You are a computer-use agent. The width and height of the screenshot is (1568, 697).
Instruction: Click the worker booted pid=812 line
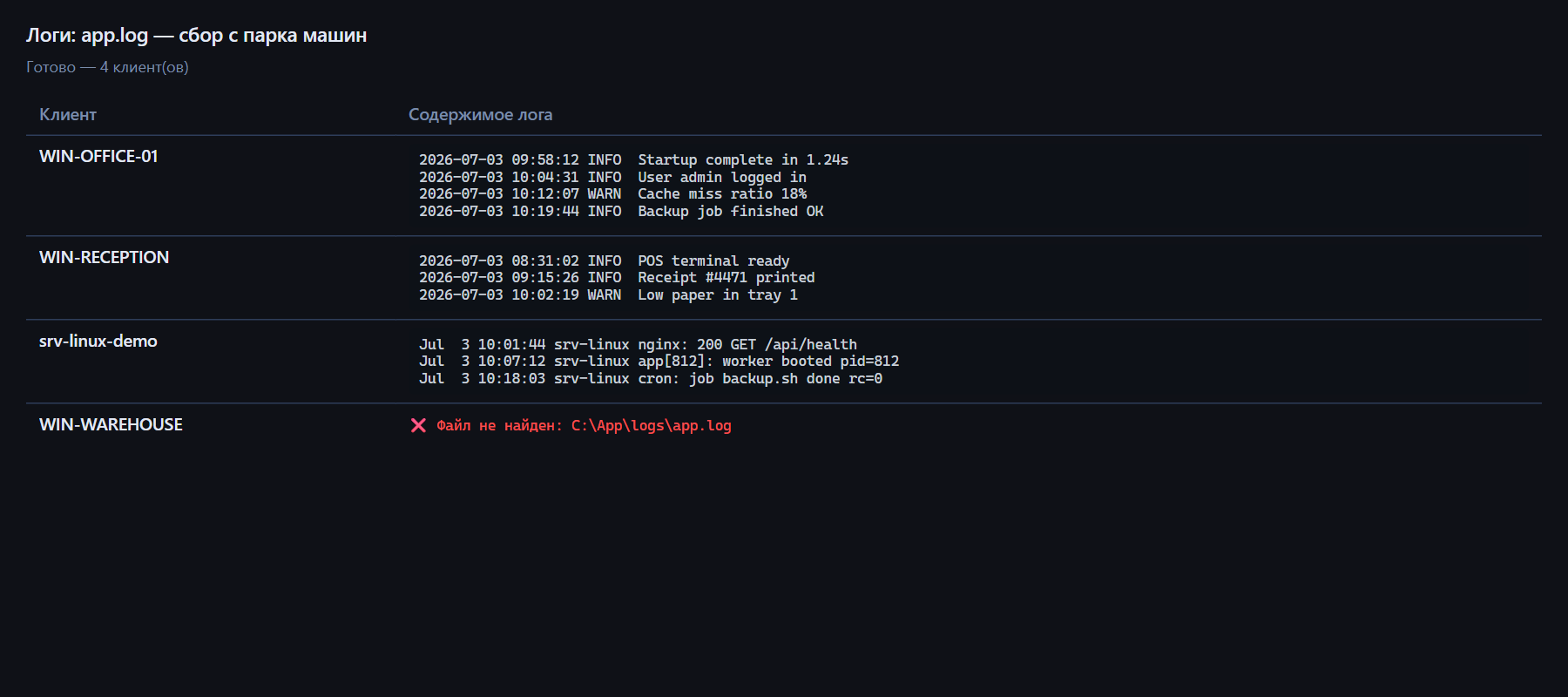coord(659,362)
